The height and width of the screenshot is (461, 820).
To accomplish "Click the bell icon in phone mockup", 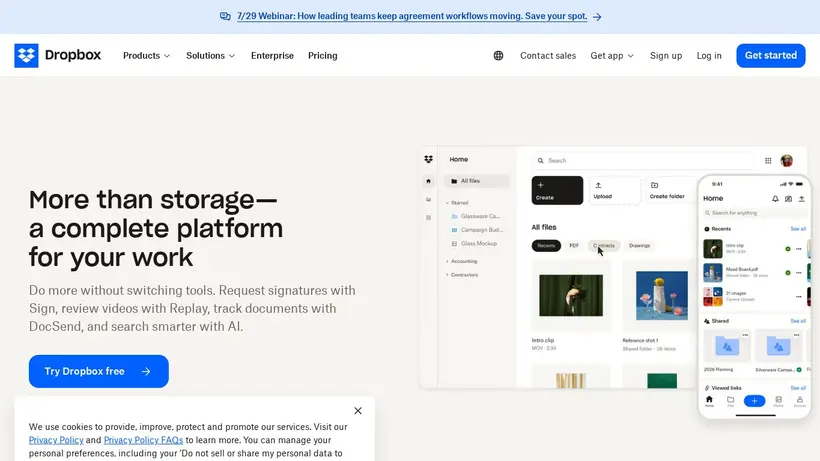I will point(775,199).
